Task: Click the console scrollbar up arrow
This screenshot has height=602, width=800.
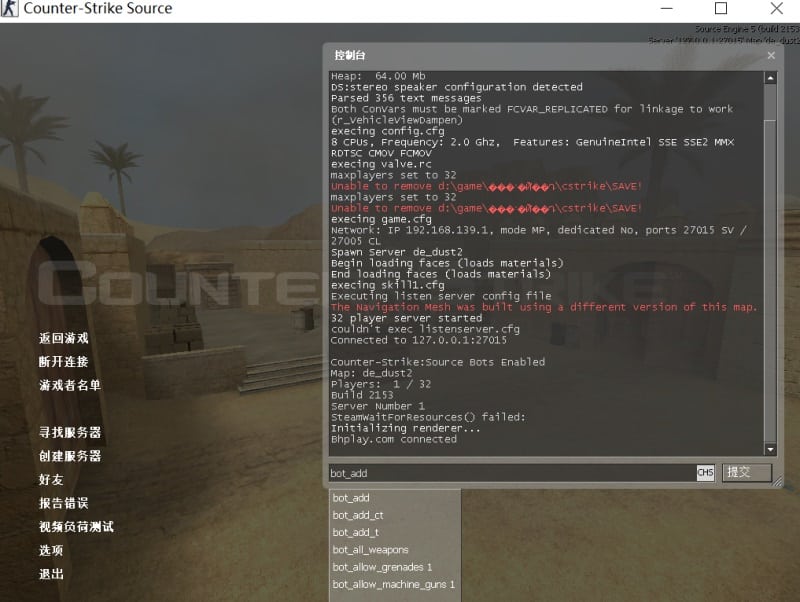Action: coord(770,78)
